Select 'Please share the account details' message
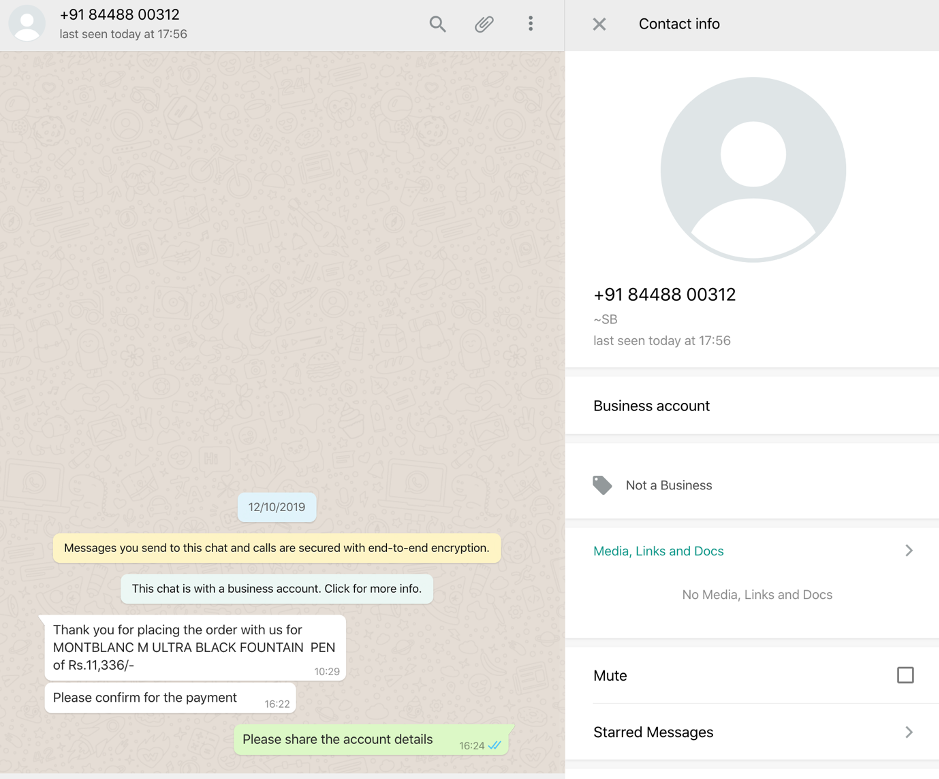Screen dimensions: 939x779 coord(371,739)
